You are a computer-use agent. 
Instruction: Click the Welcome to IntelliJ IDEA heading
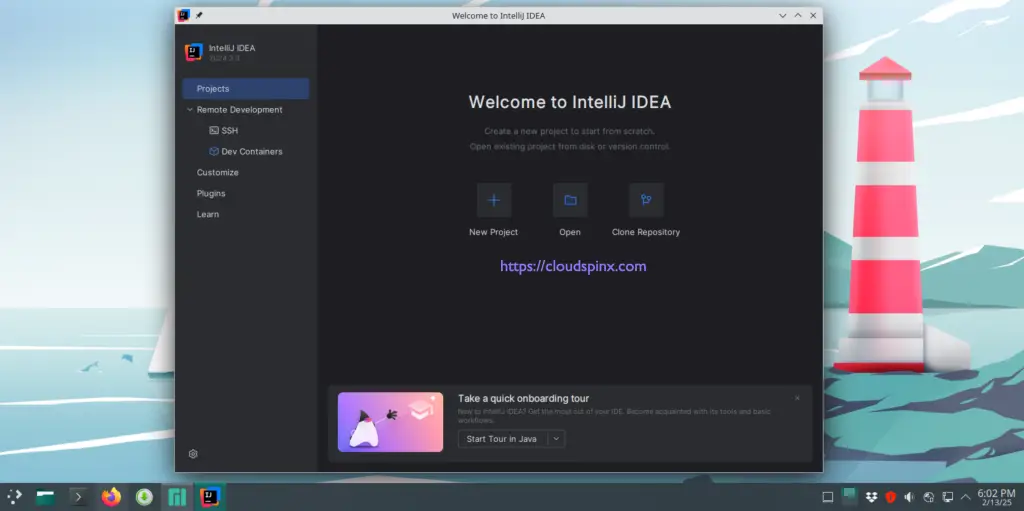tap(569, 102)
